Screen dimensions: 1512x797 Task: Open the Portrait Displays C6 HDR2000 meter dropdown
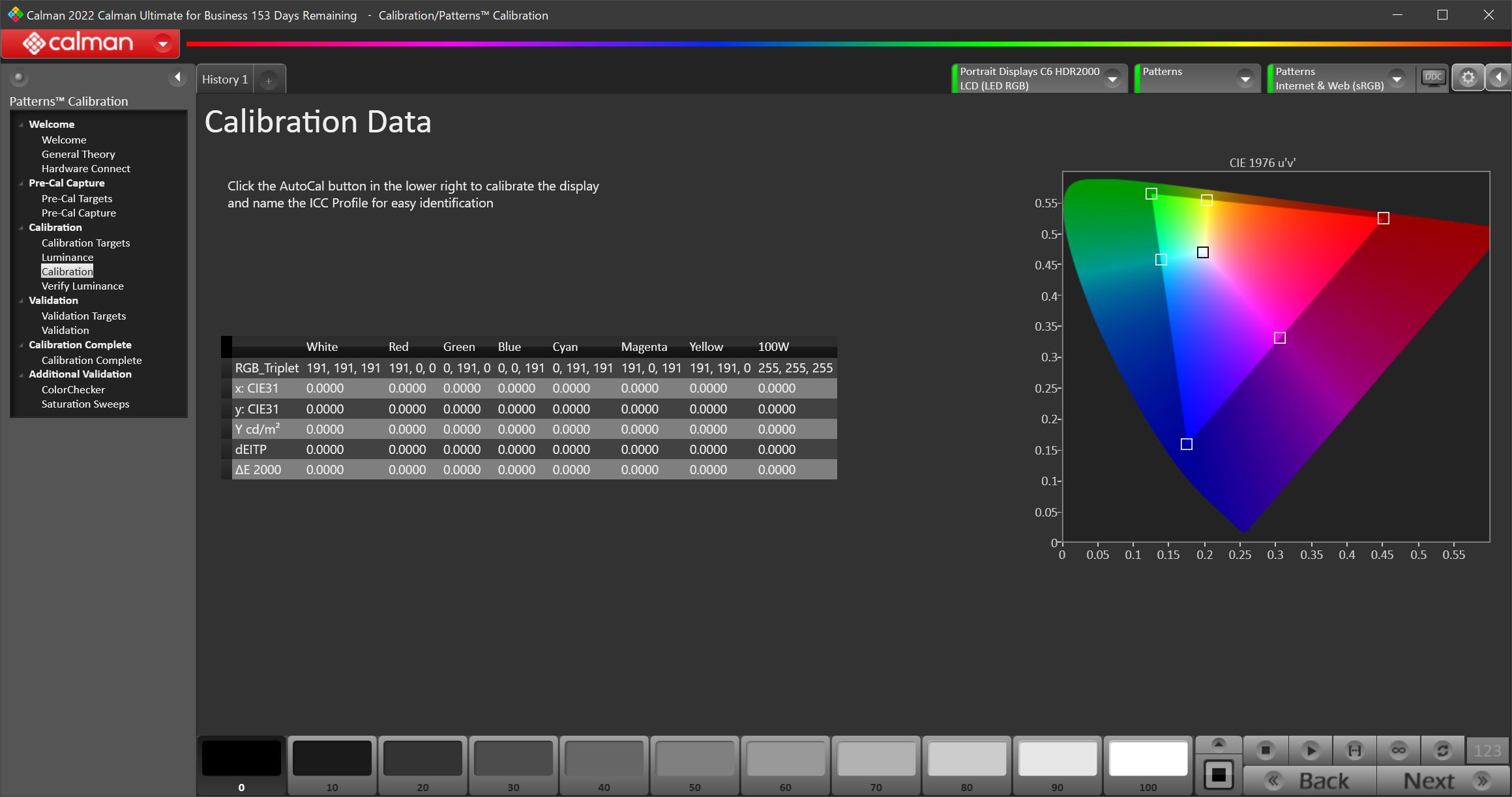[1113, 79]
